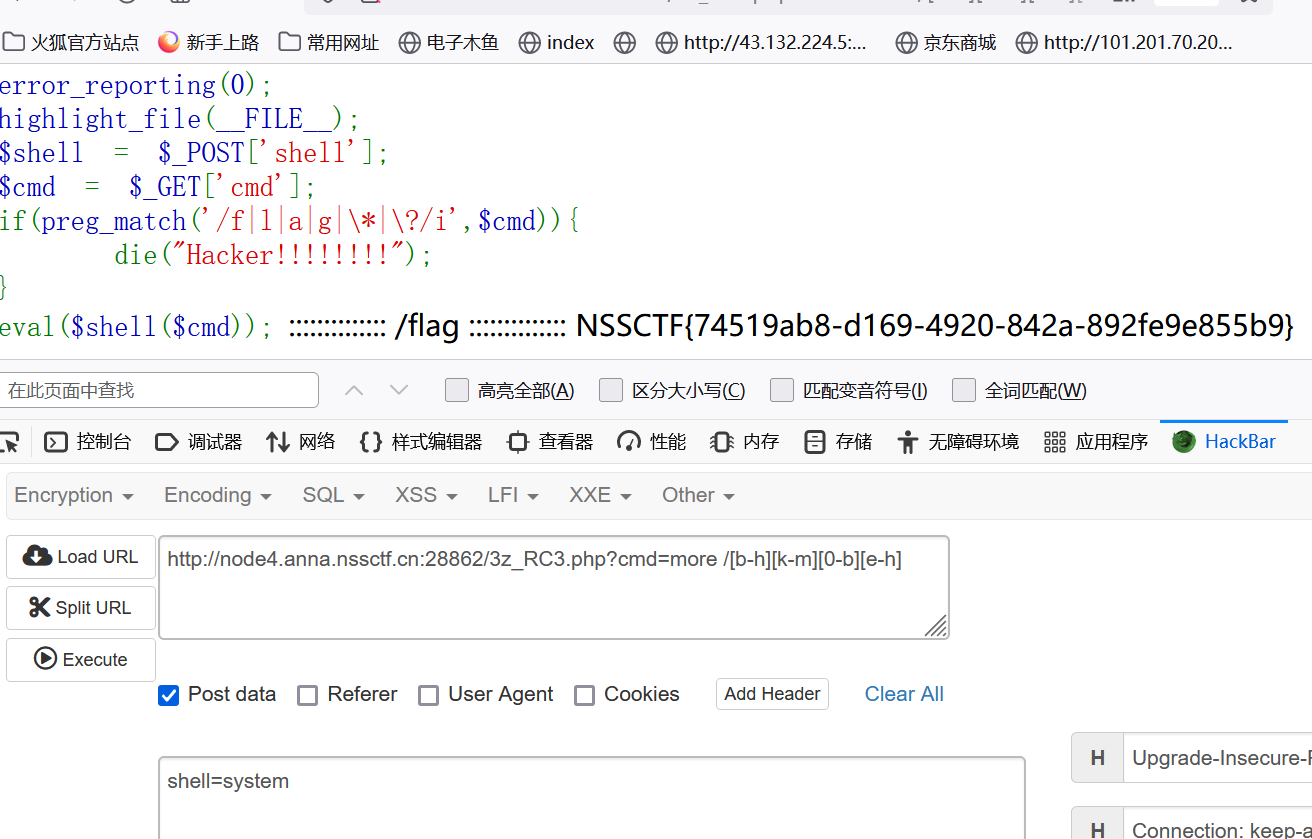
Task: Switch to the 控制台 console tab
Action: pyautogui.click(x=88, y=442)
